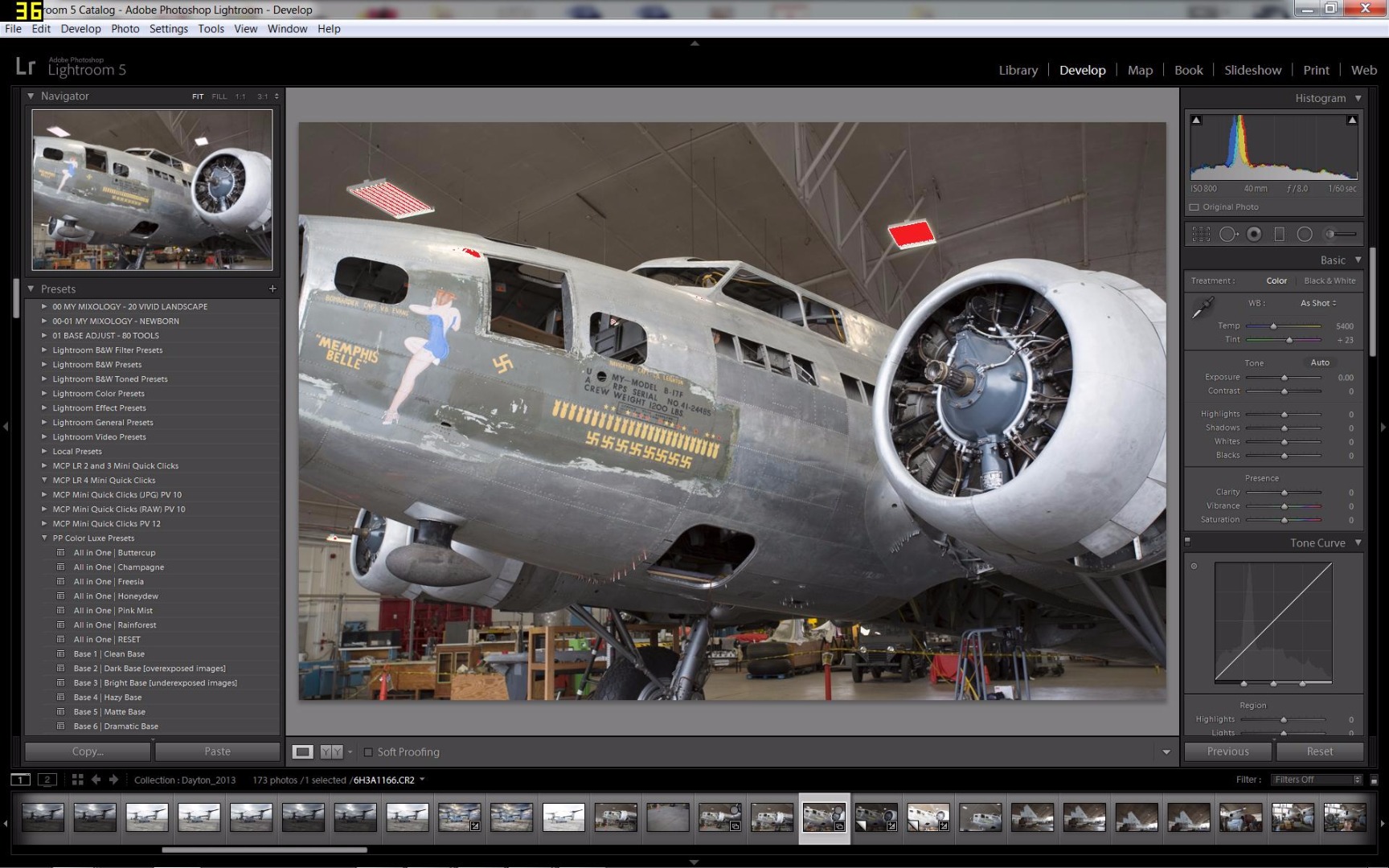Viewport: 1389px width, 868px height.
Task: Pick the White Balance eyedropper tool
Action: 1203,308
